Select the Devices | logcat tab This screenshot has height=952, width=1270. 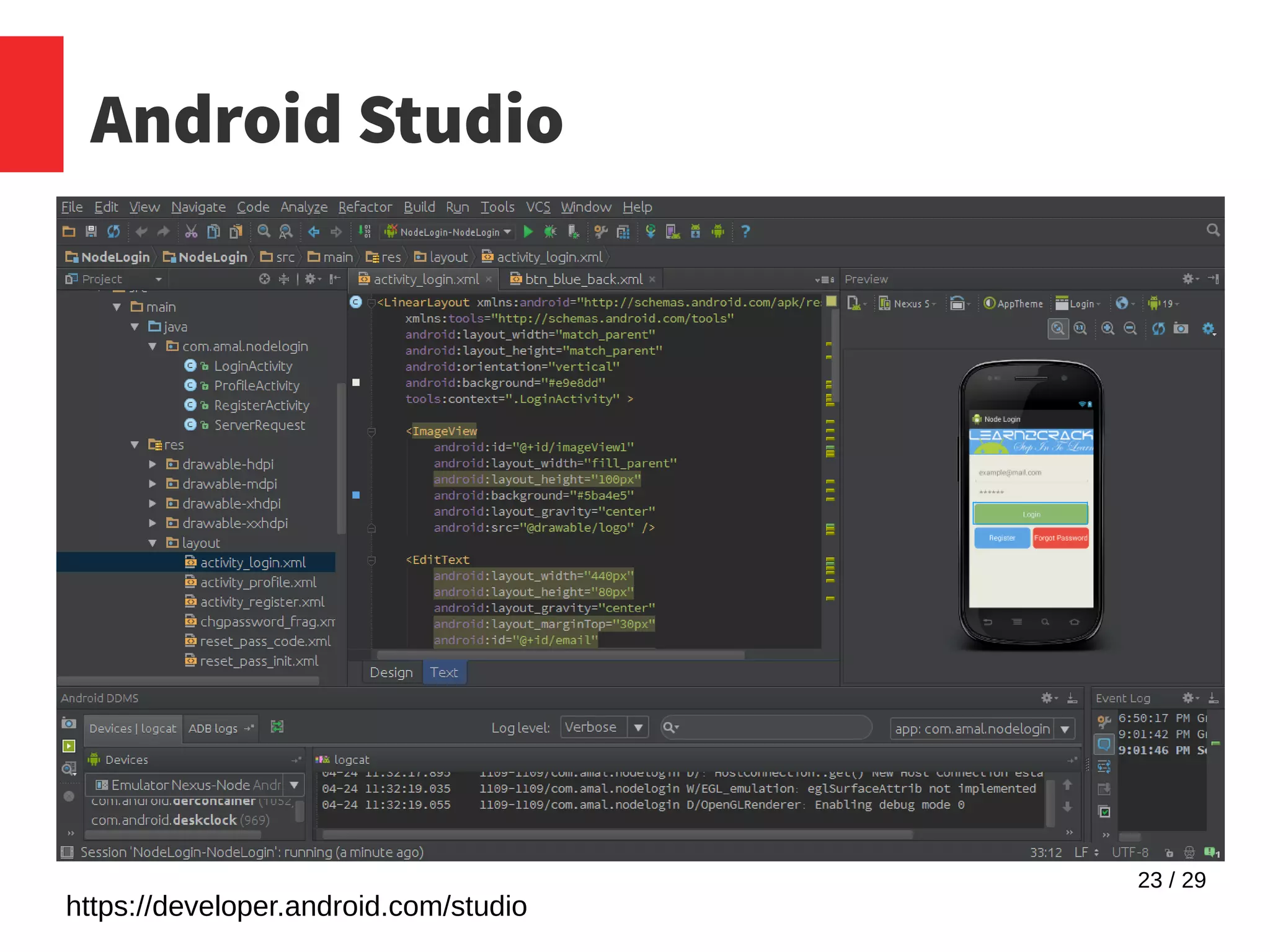[x=133, y=728]
